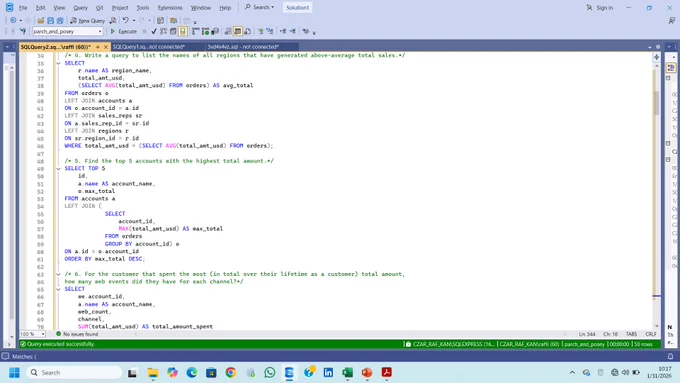Toggle Include Client Statistics
Image resolution: width=680 pixels, height=383 pixels.
coord(215,31)
